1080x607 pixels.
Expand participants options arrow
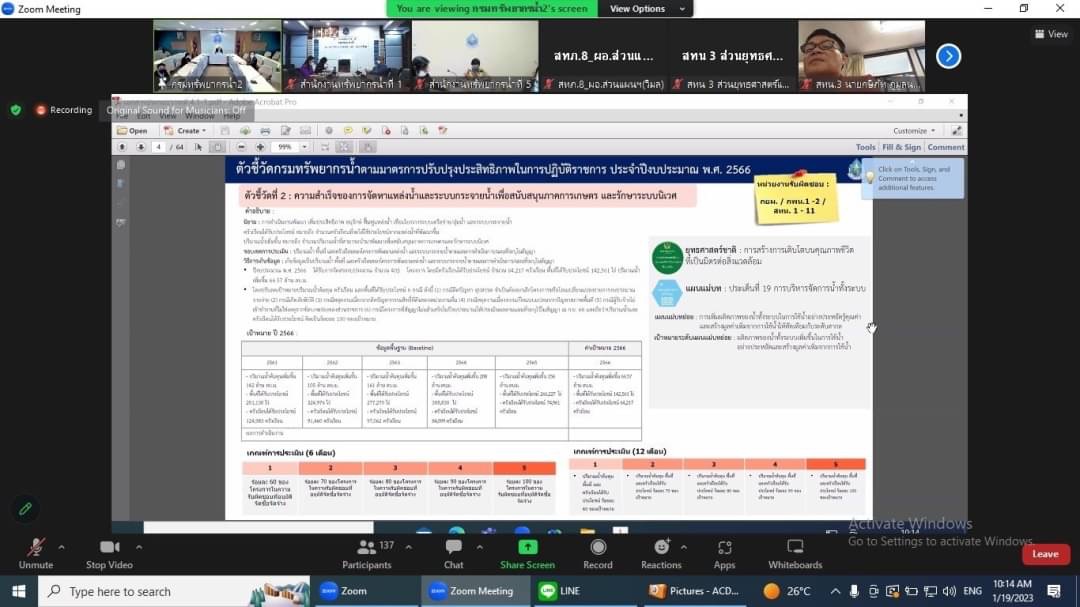click(408, 547)
